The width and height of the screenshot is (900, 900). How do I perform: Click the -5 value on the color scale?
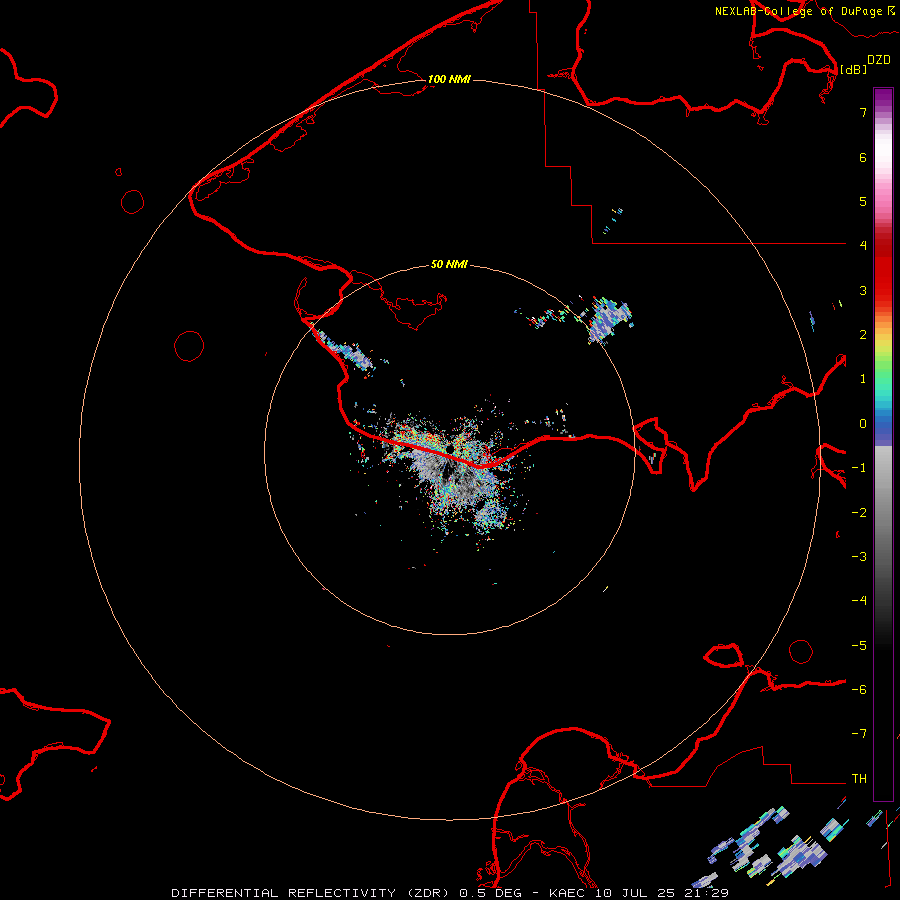(x=859, y=645)
